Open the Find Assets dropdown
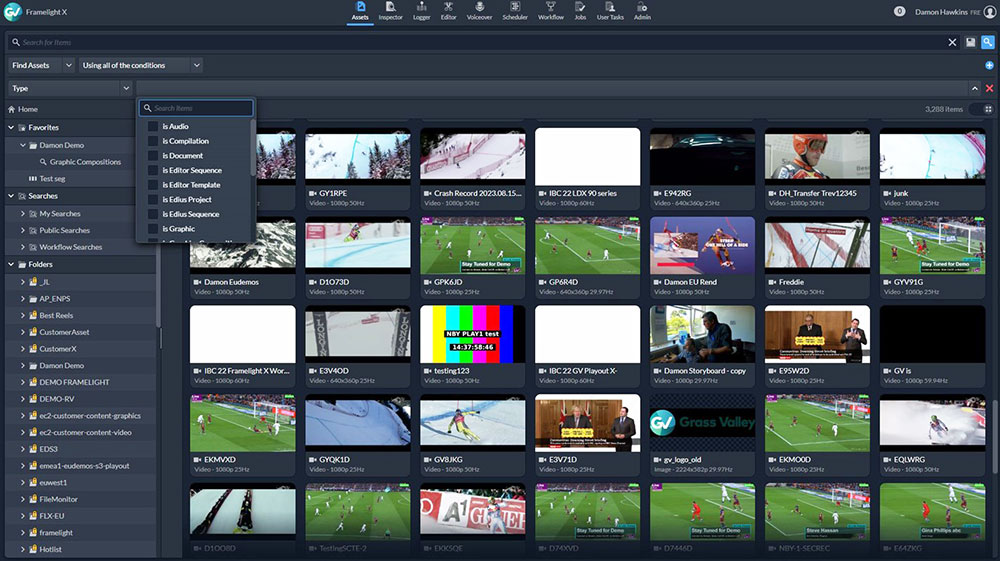 tap(41, 65)
